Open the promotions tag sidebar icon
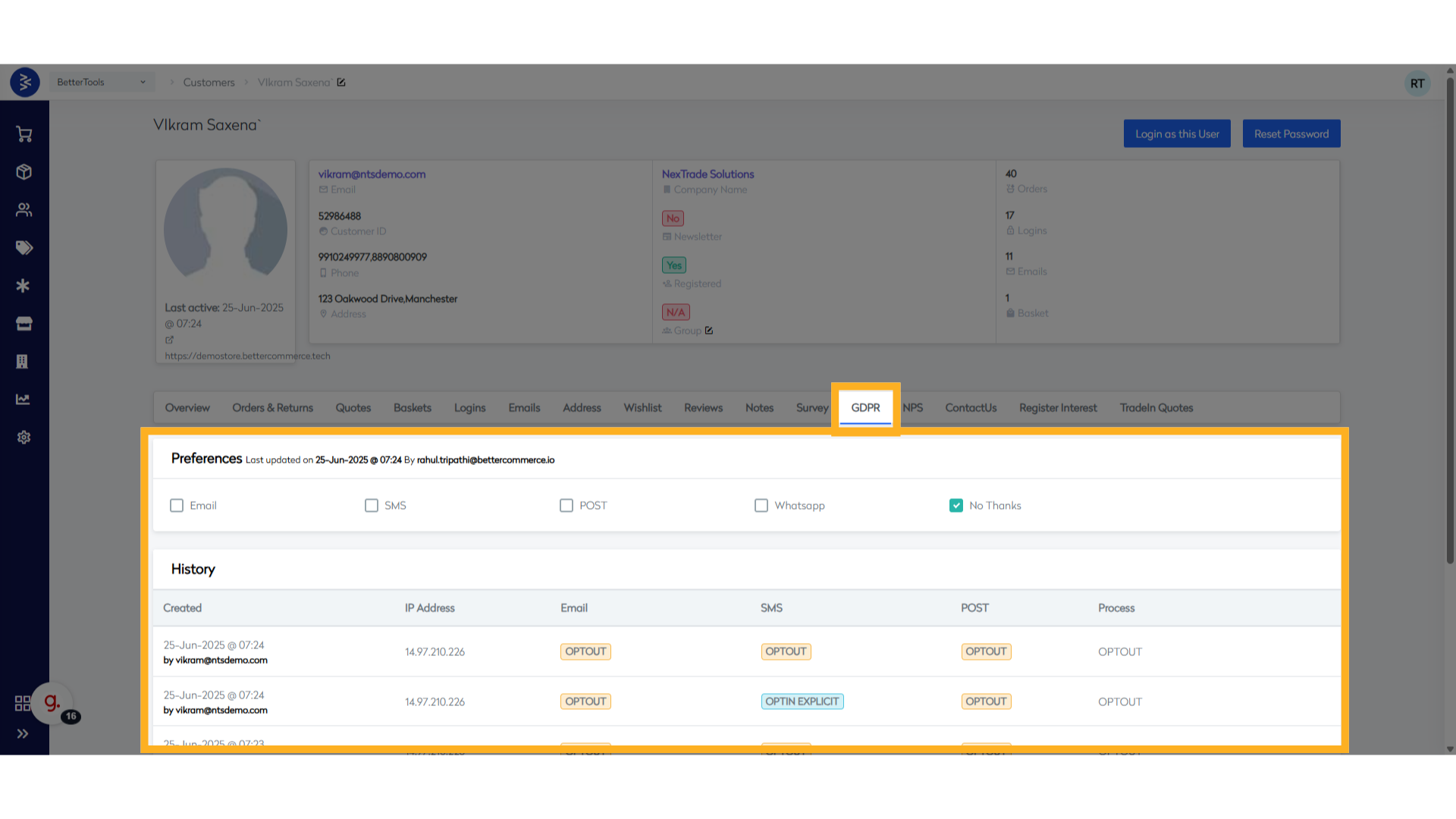 coord(24,248)
